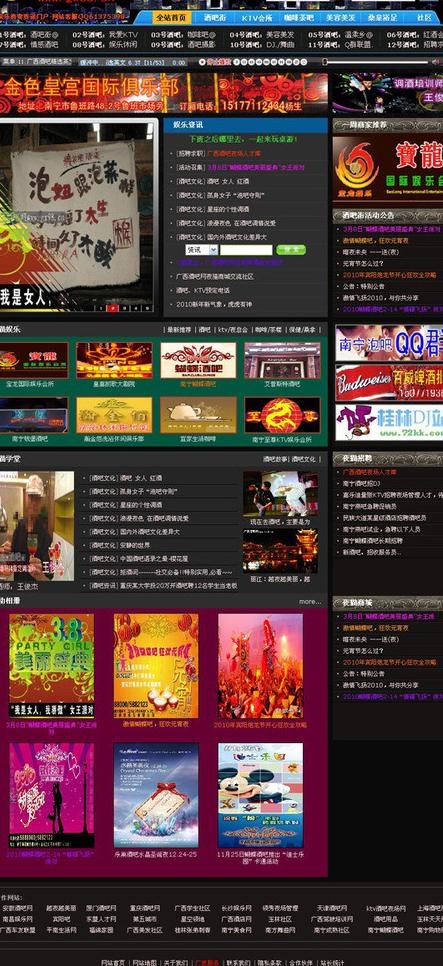Screen dimensions: 443x966
Task: Open the KTV会所 tab
Action: (257, 18)
